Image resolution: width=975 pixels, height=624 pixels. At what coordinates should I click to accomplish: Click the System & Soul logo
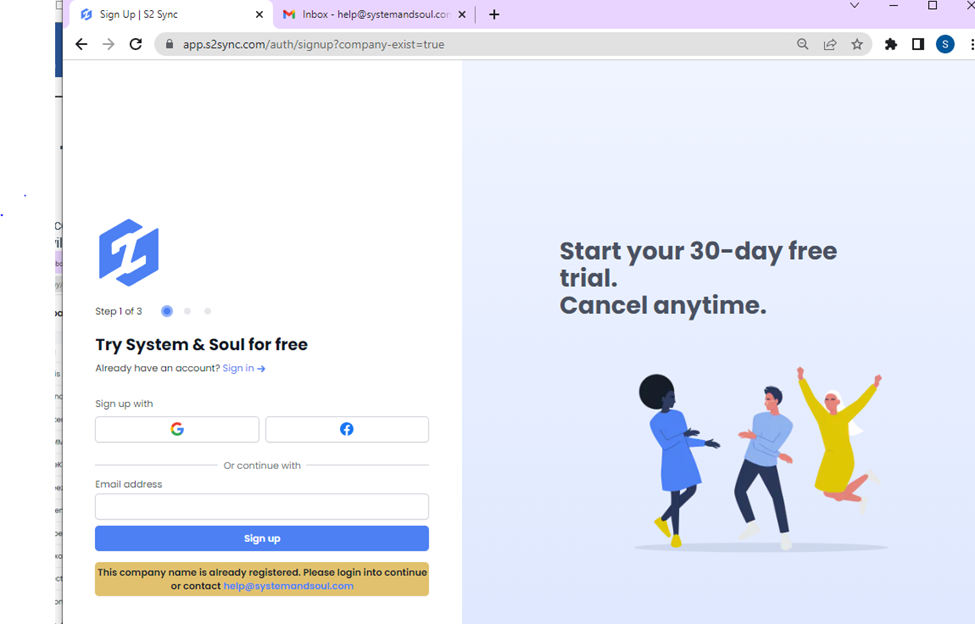point(129,252)
